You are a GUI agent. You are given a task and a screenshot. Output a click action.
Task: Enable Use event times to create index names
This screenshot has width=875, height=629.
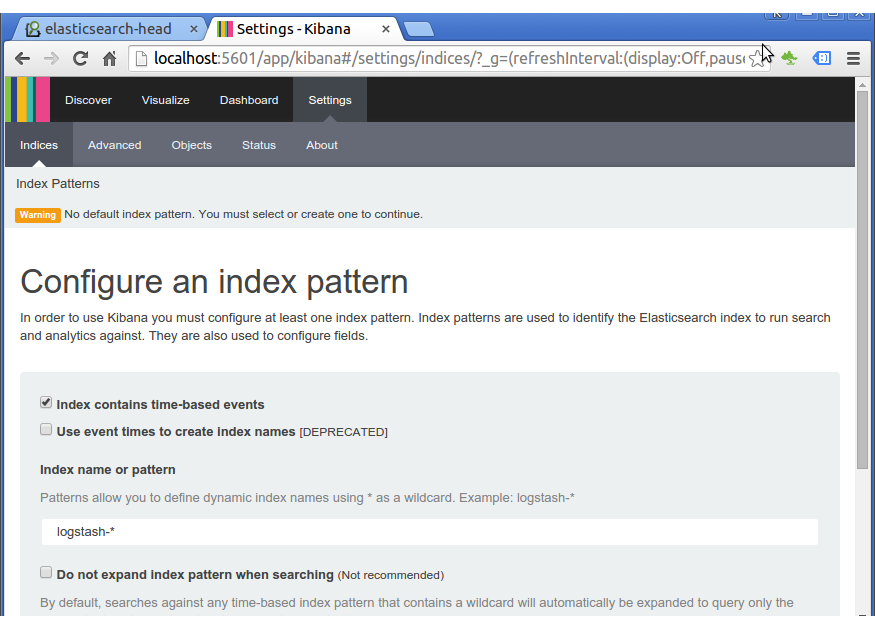[x=46, y=429]
